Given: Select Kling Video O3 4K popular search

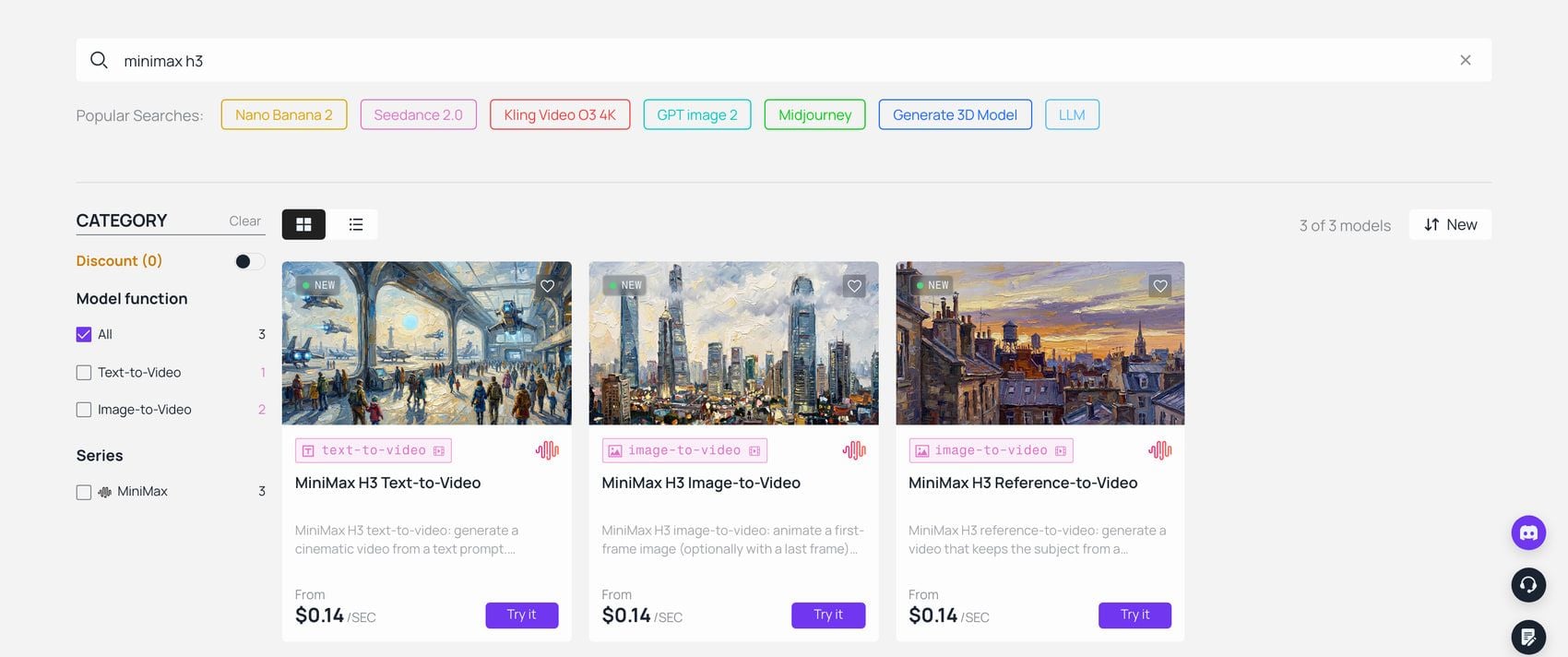Looking at the screenshot, I should (560, 114).
